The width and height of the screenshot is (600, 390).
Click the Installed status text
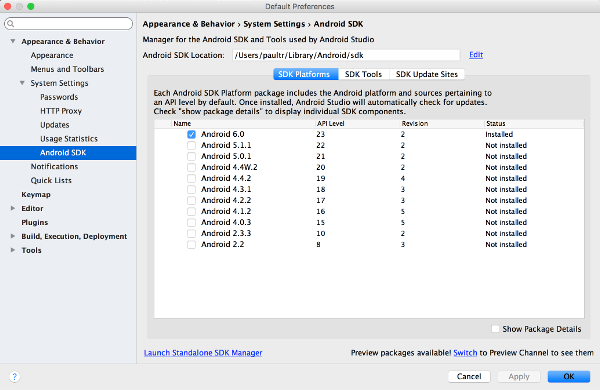pyautogui.click(x=499, y=134)
